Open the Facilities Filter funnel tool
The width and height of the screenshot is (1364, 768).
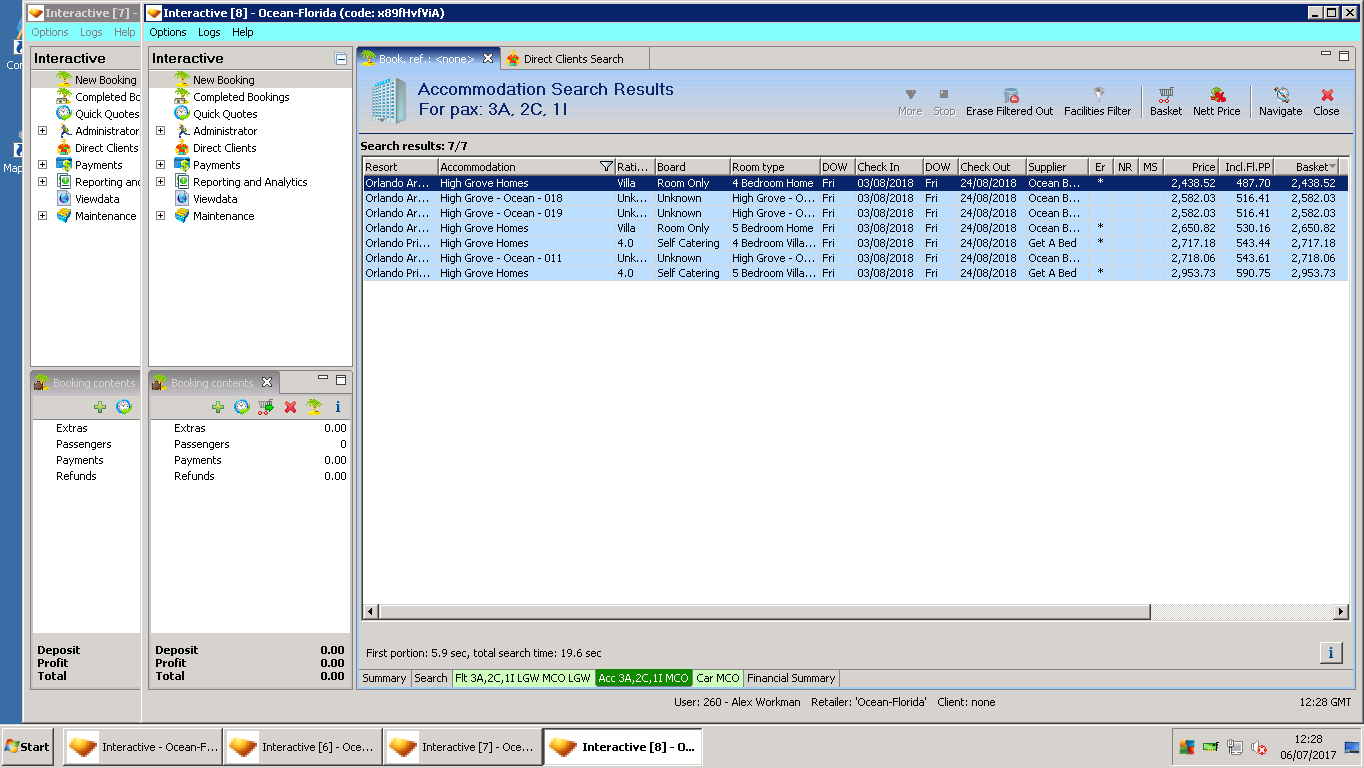(x=1098, y=94)
